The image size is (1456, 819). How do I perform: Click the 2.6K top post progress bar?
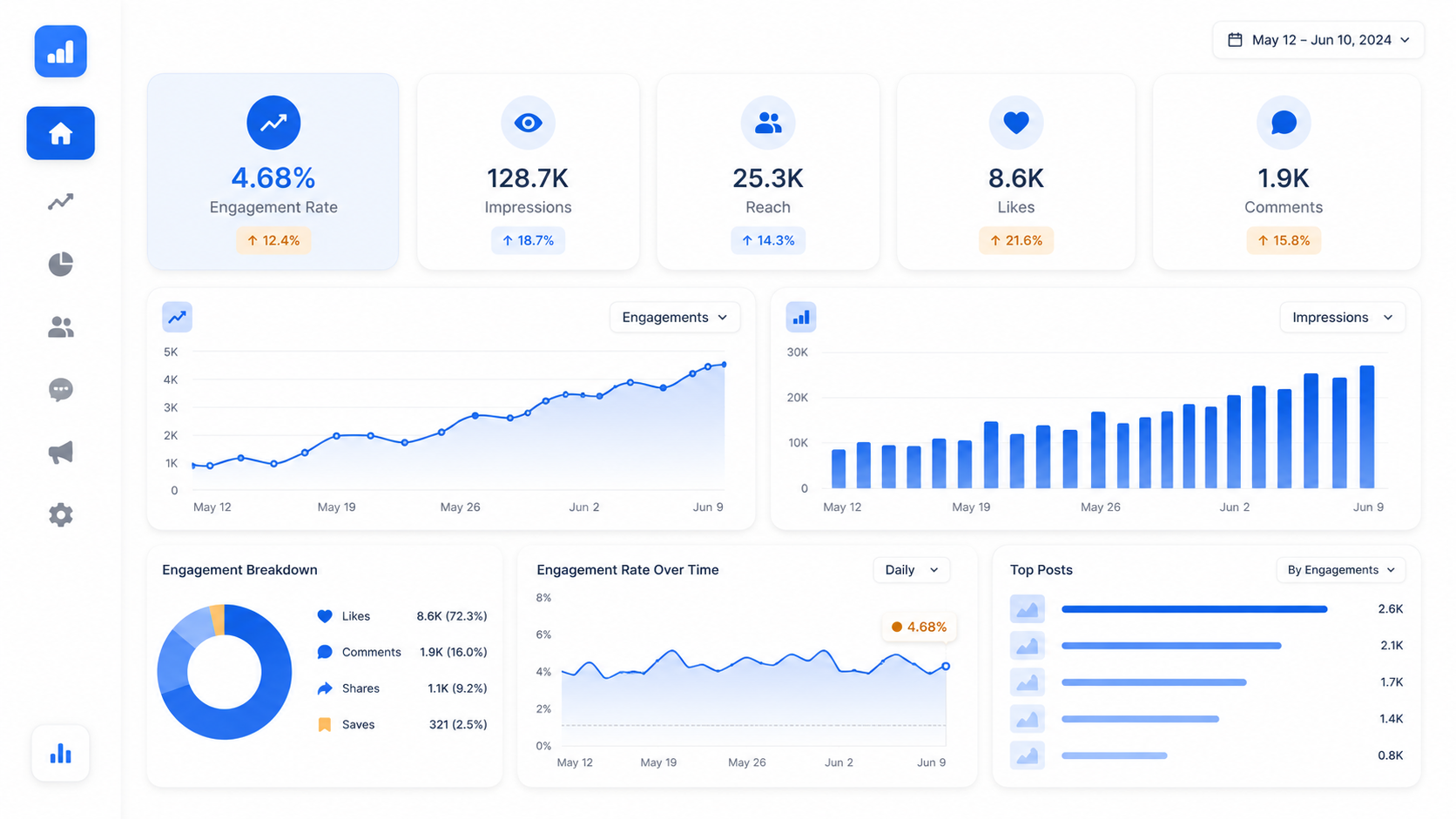click(1195, 609)
